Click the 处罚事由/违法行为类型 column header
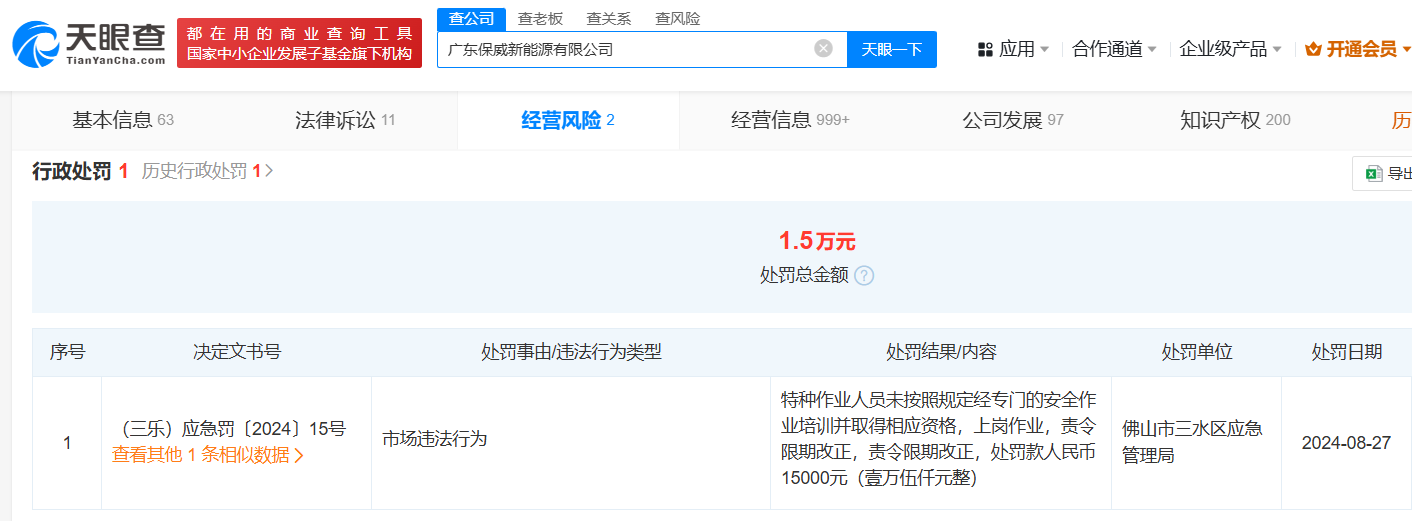This screenshot has width=1412, height=521. [571, 352]
